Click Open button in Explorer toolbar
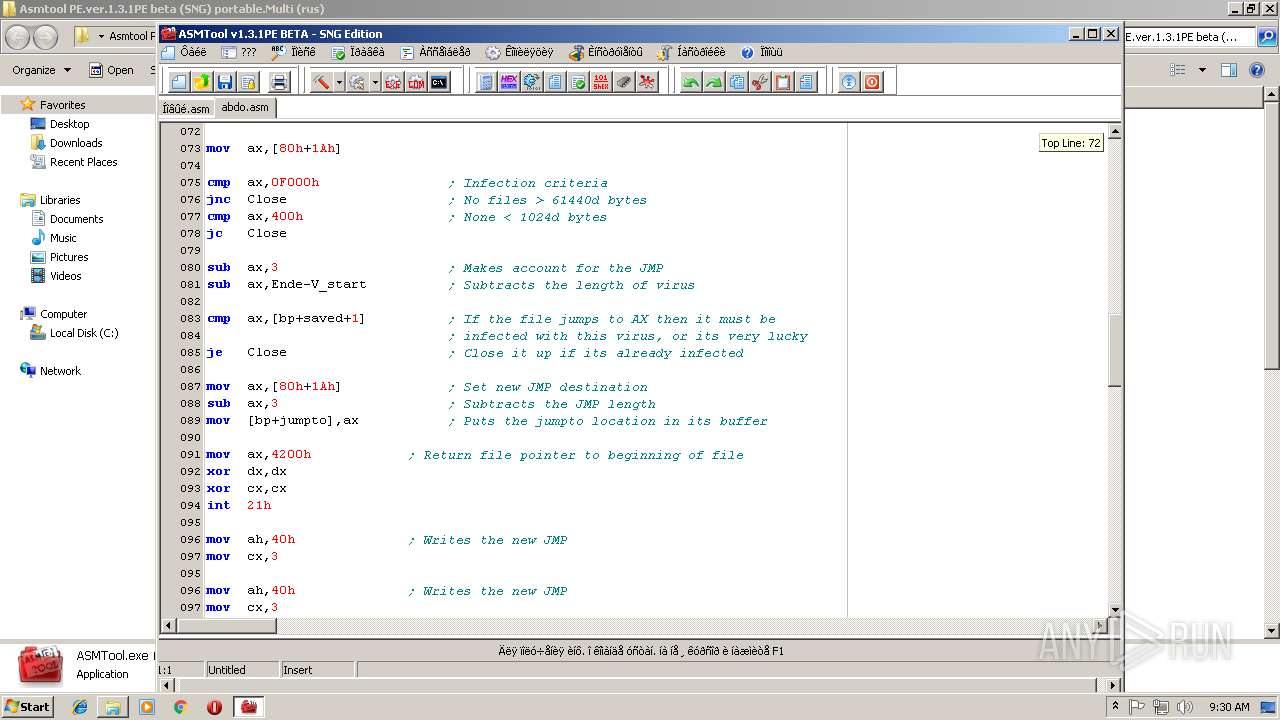Screen dimensions: 1280x720 [112, 70]
